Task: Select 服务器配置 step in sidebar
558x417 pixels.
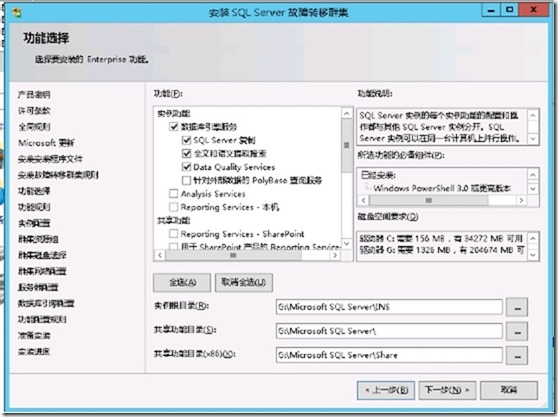Action: pos(38,287)
